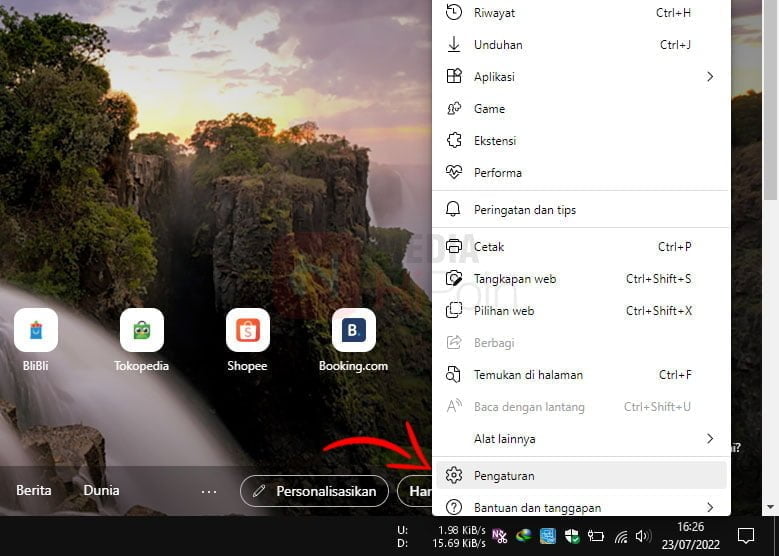
Task: Open the Tokopedia shortcut tile
Action: [142, 330]
